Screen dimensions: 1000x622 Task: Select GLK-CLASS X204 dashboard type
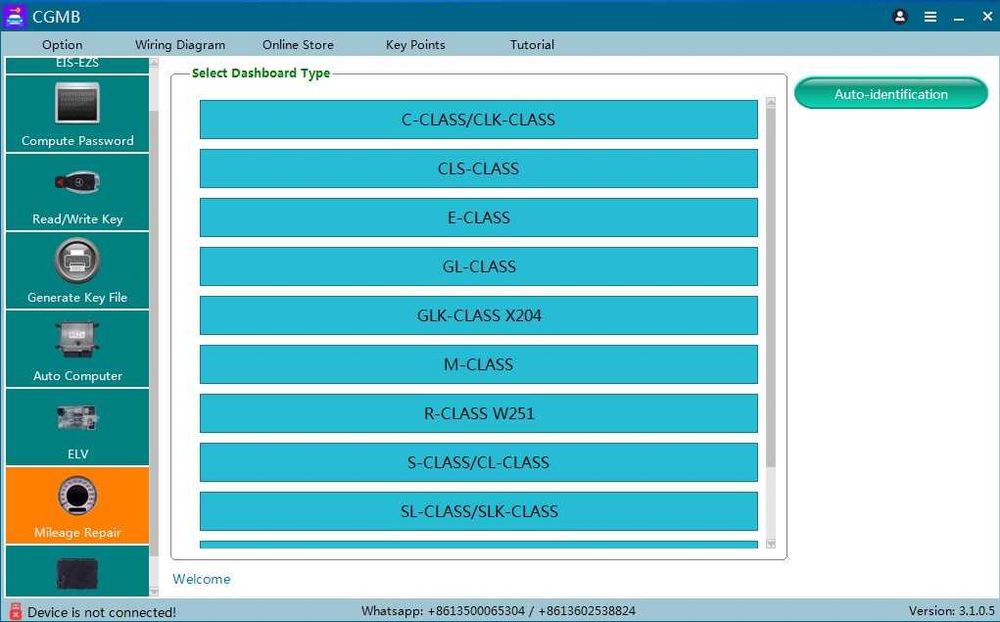(x=478, y=315)
